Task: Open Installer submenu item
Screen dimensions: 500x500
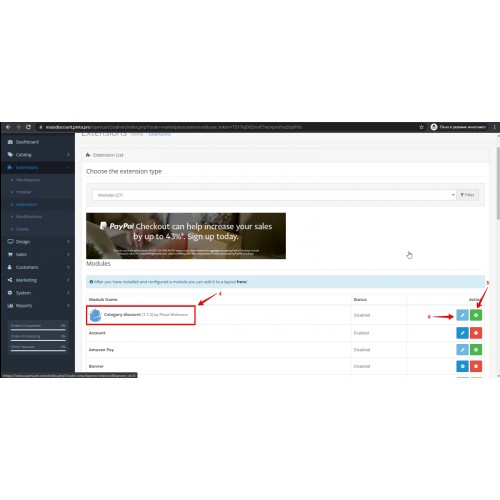Action: 24,192
